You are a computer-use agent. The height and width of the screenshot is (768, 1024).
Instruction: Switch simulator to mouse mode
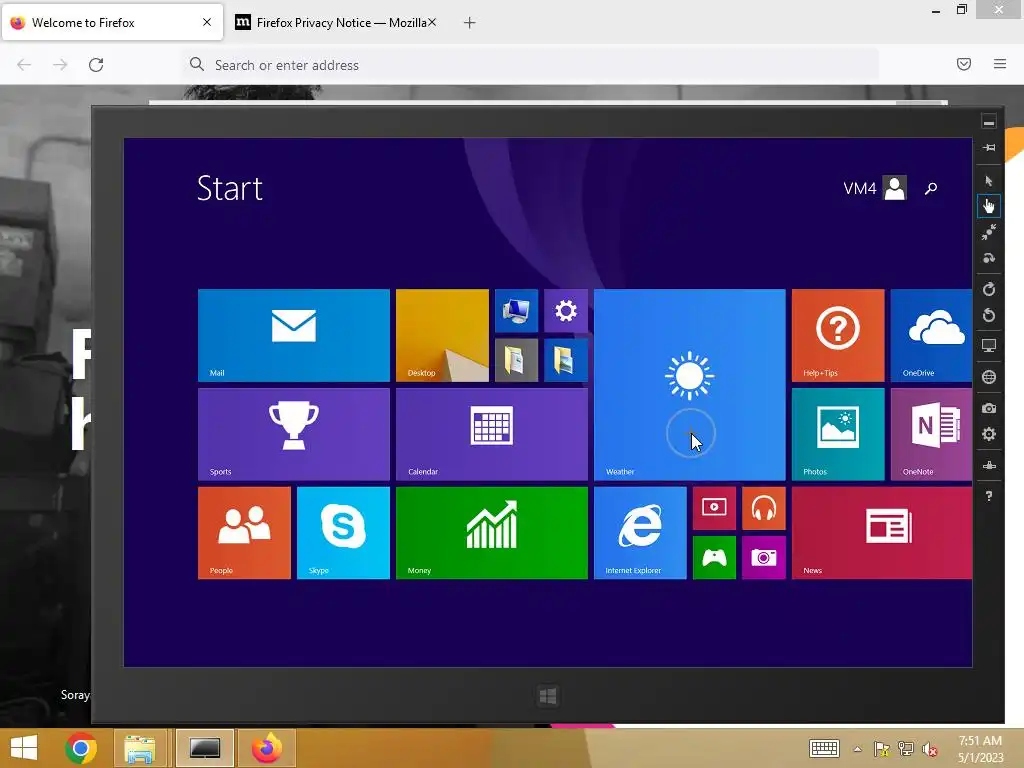point(989,180)
